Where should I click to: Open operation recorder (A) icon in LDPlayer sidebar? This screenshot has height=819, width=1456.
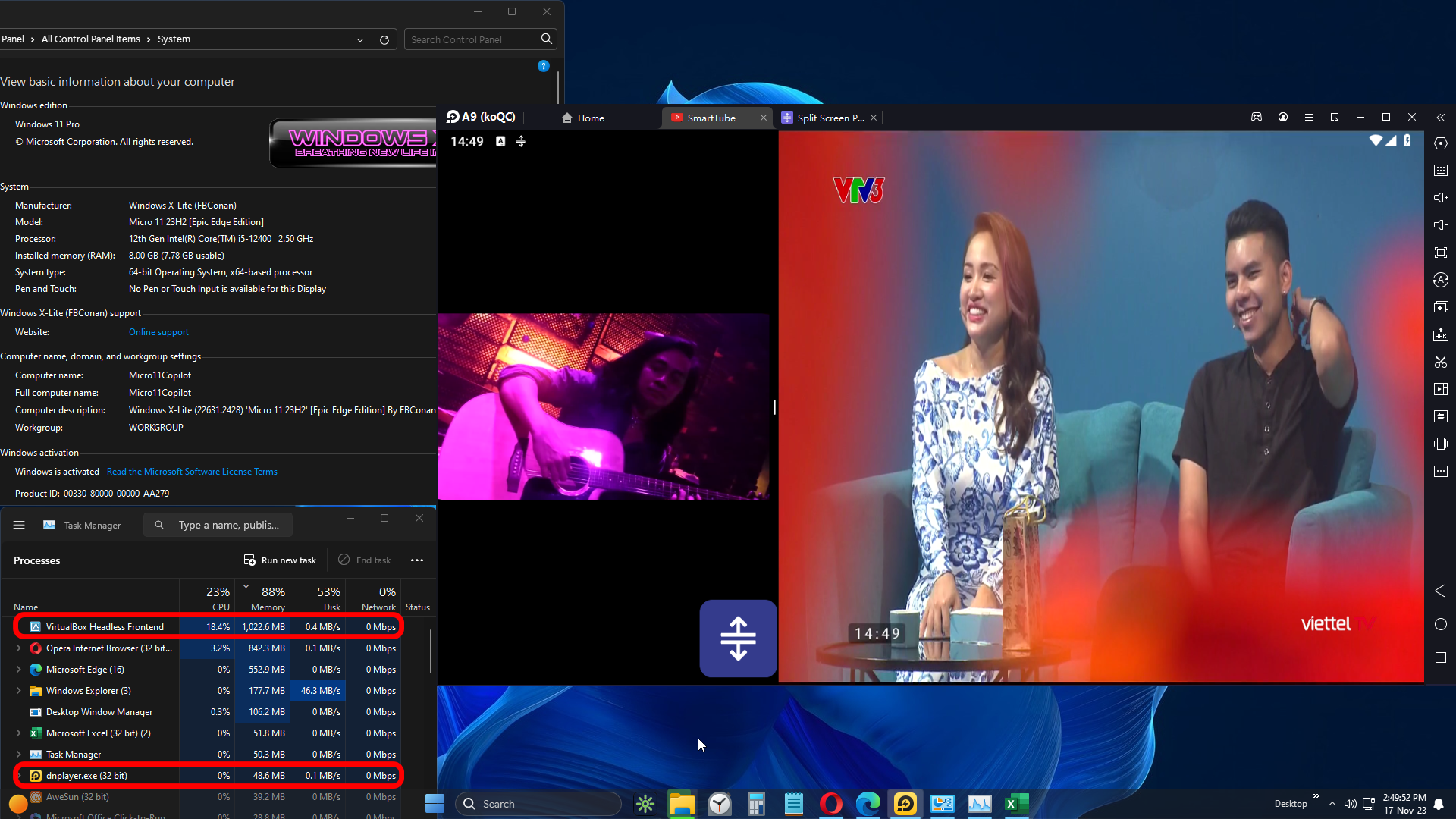pos(1441,280)
